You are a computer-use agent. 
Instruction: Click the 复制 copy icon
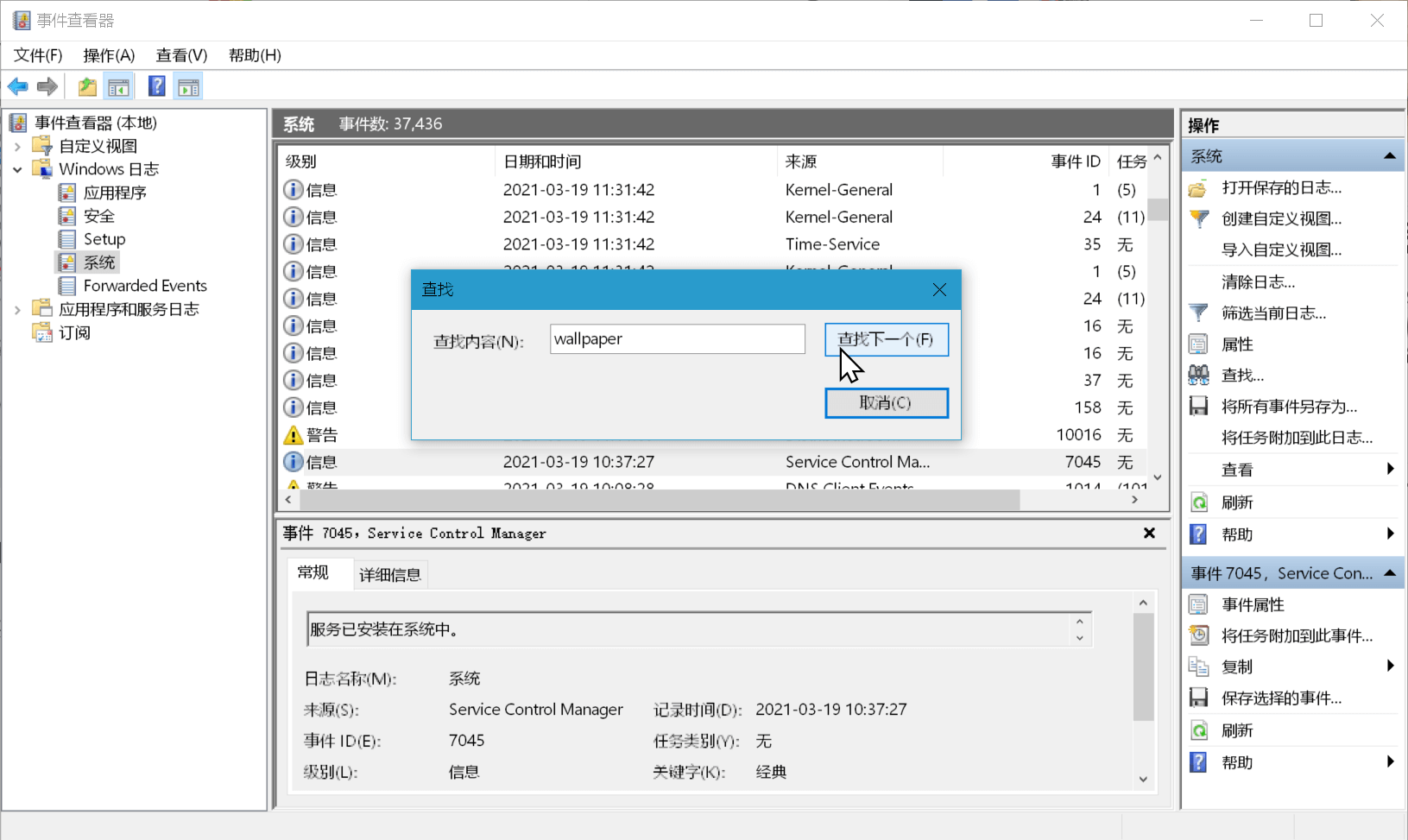click(x=1199, y=666)
